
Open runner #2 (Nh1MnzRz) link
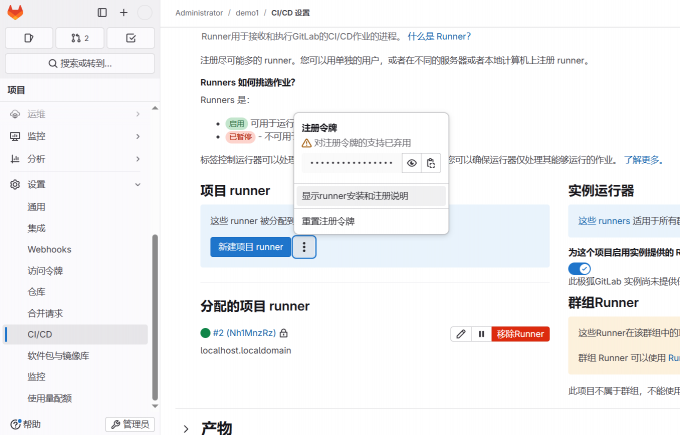(x=244, y=333)
